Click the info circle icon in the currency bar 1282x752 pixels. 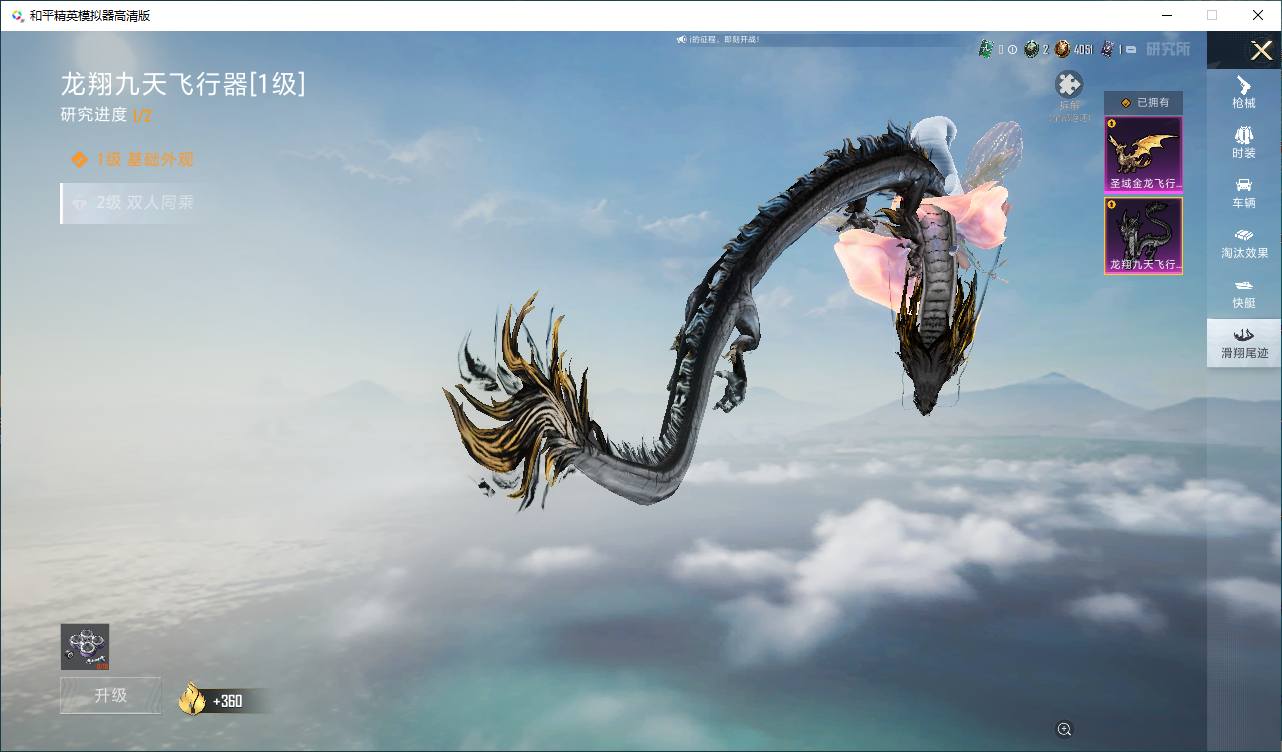(1012, 49)
